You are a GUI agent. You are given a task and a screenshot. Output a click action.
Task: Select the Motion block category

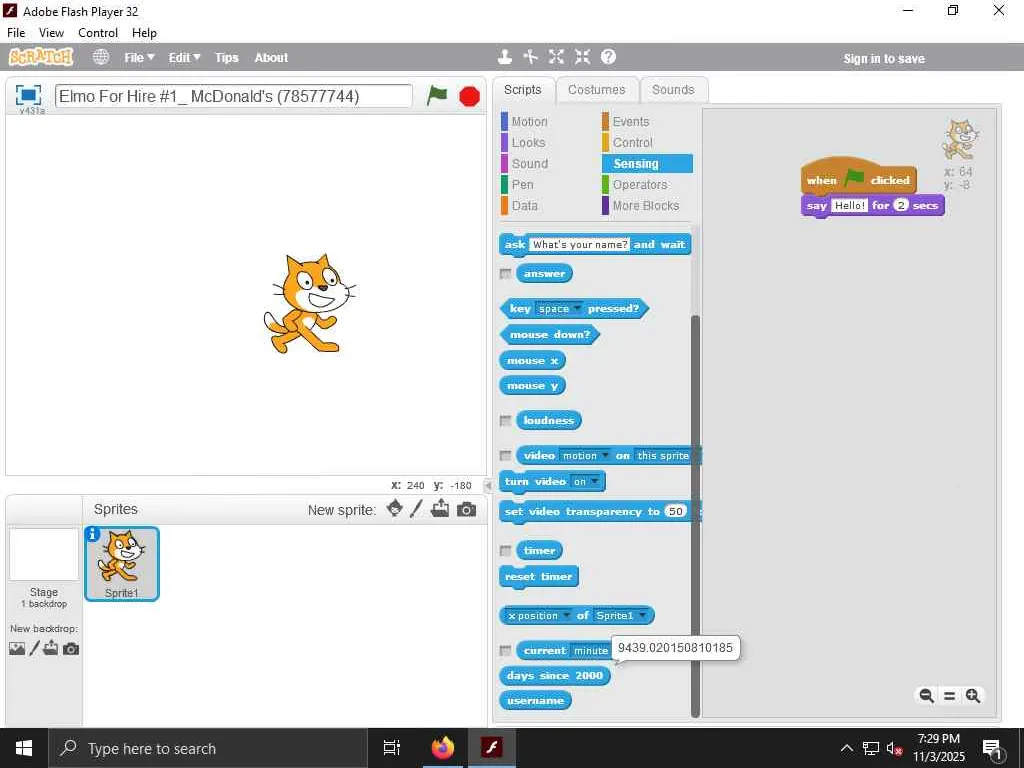point(529,121)
